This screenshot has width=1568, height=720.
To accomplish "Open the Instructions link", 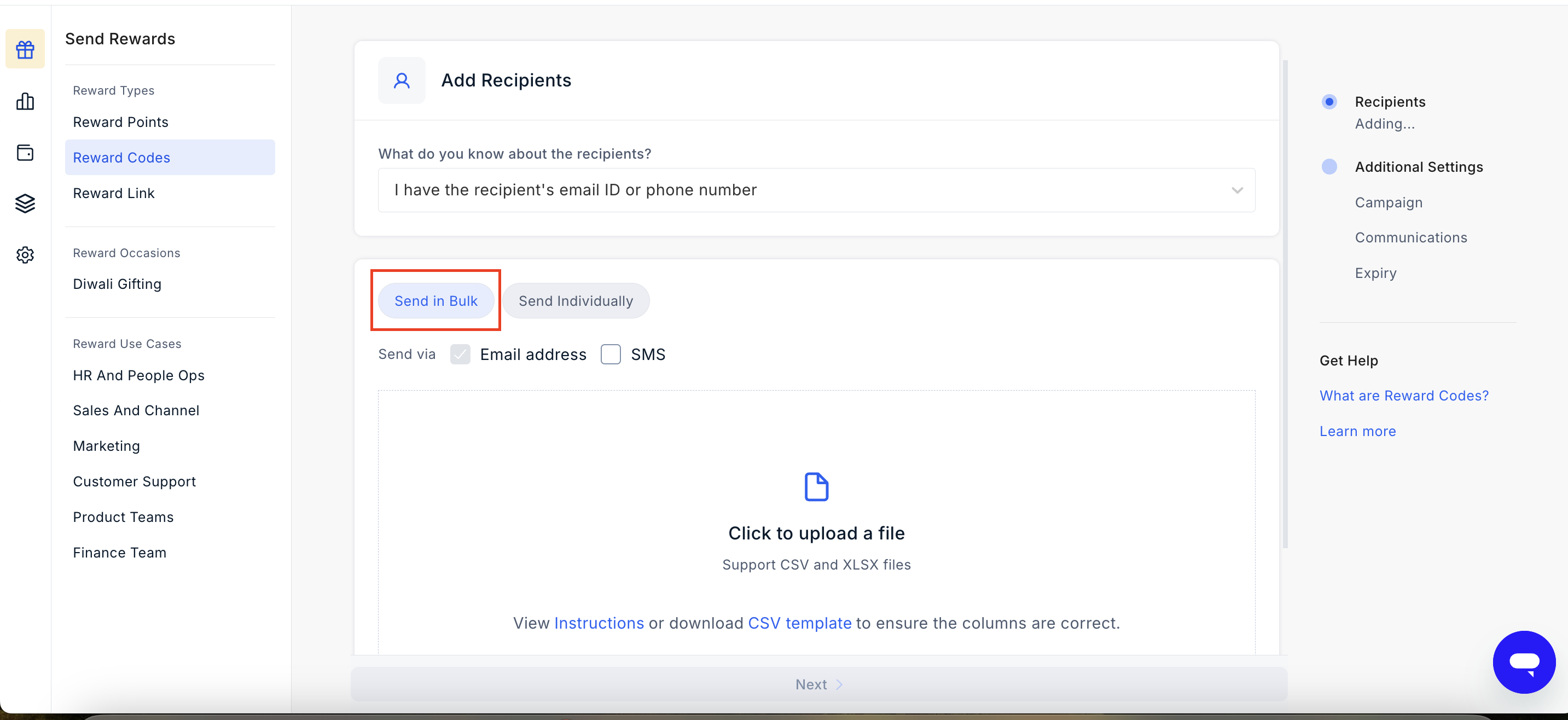I will pyautogui.click(x=599, y=623).
